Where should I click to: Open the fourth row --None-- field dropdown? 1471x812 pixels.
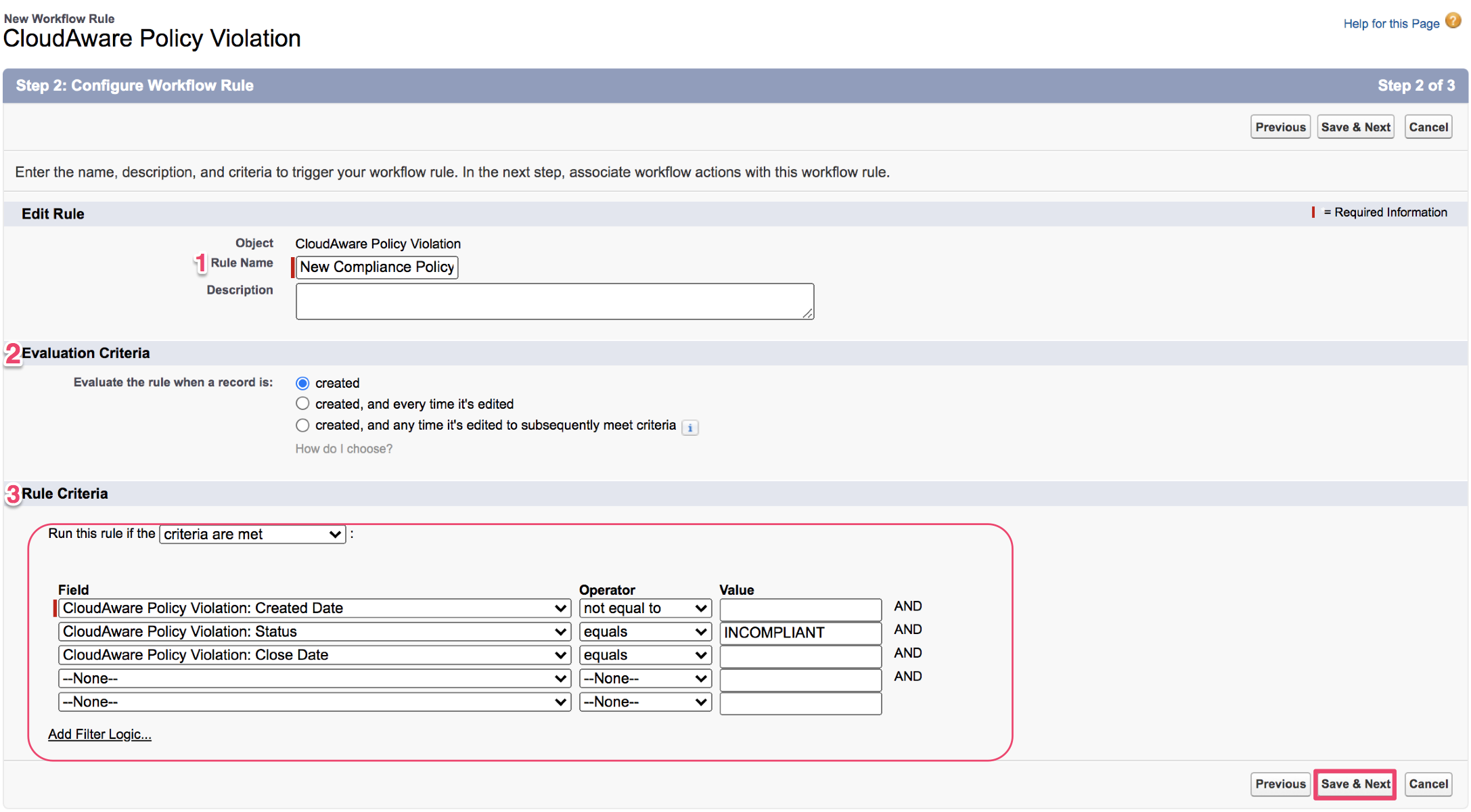tap(314, 679)
